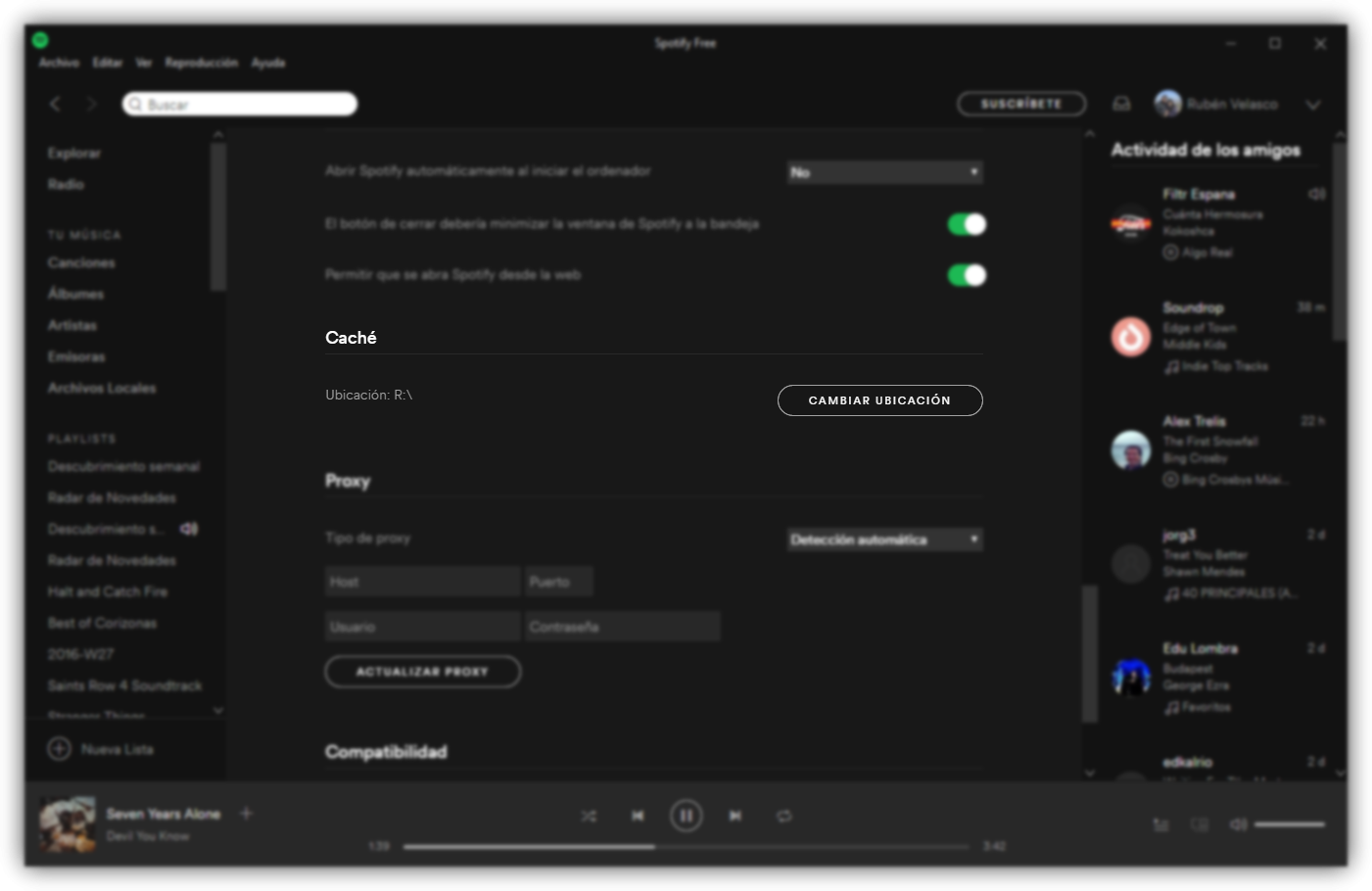This screenshot has height=891, width=1372.
Task: Click the Spotify logo in the title bar
Action: (40, 40)
